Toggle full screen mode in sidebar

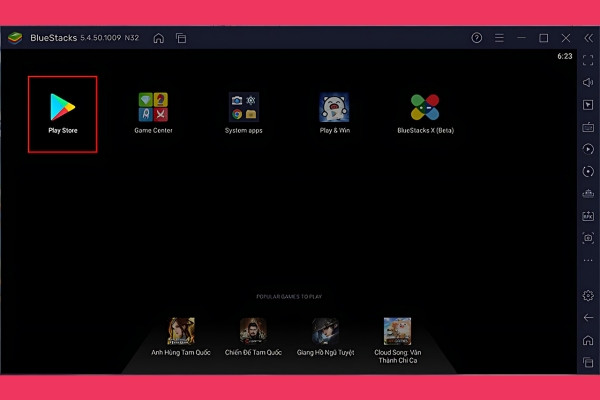(x=588, y=60)
